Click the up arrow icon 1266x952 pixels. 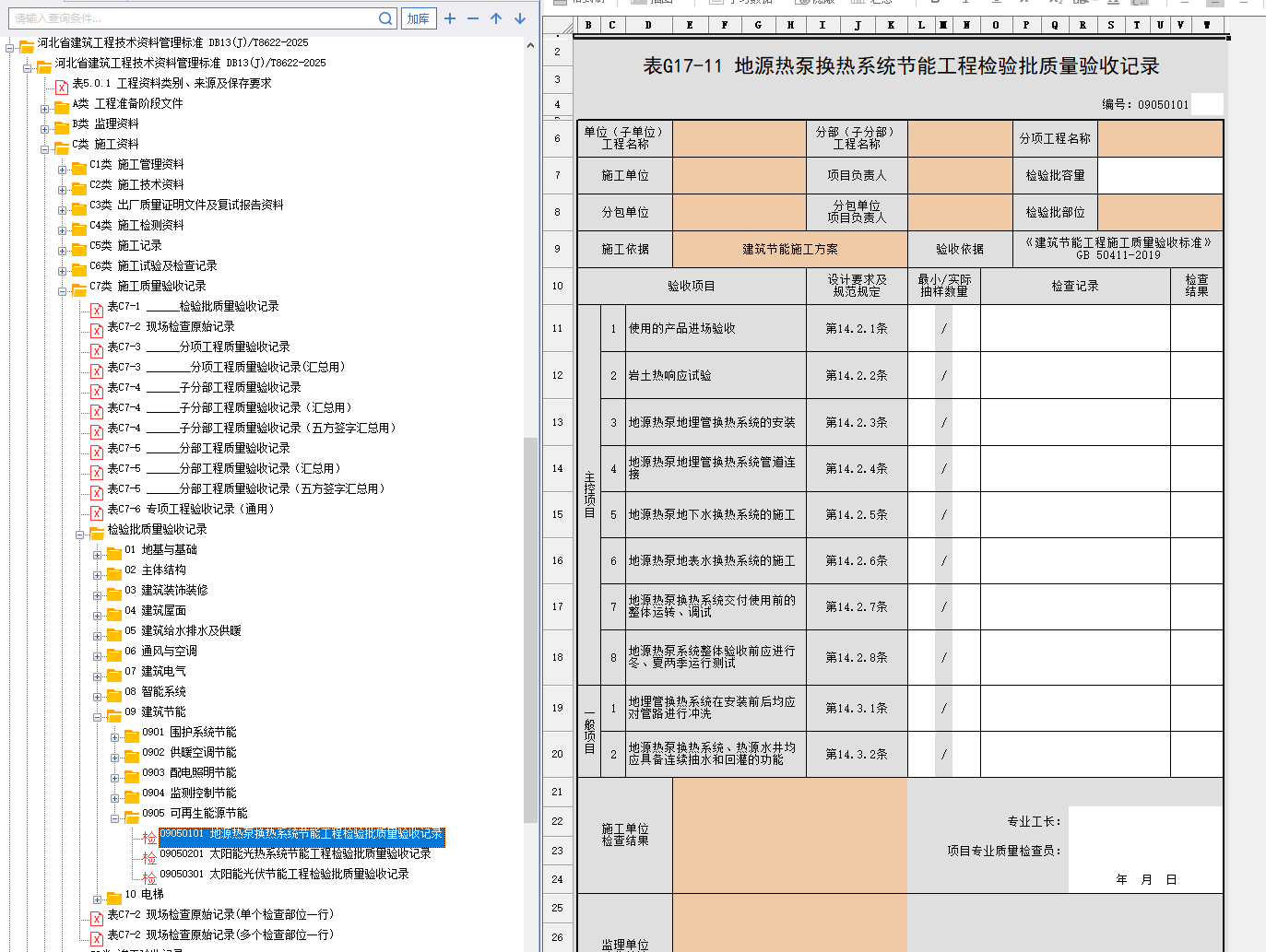496,18
